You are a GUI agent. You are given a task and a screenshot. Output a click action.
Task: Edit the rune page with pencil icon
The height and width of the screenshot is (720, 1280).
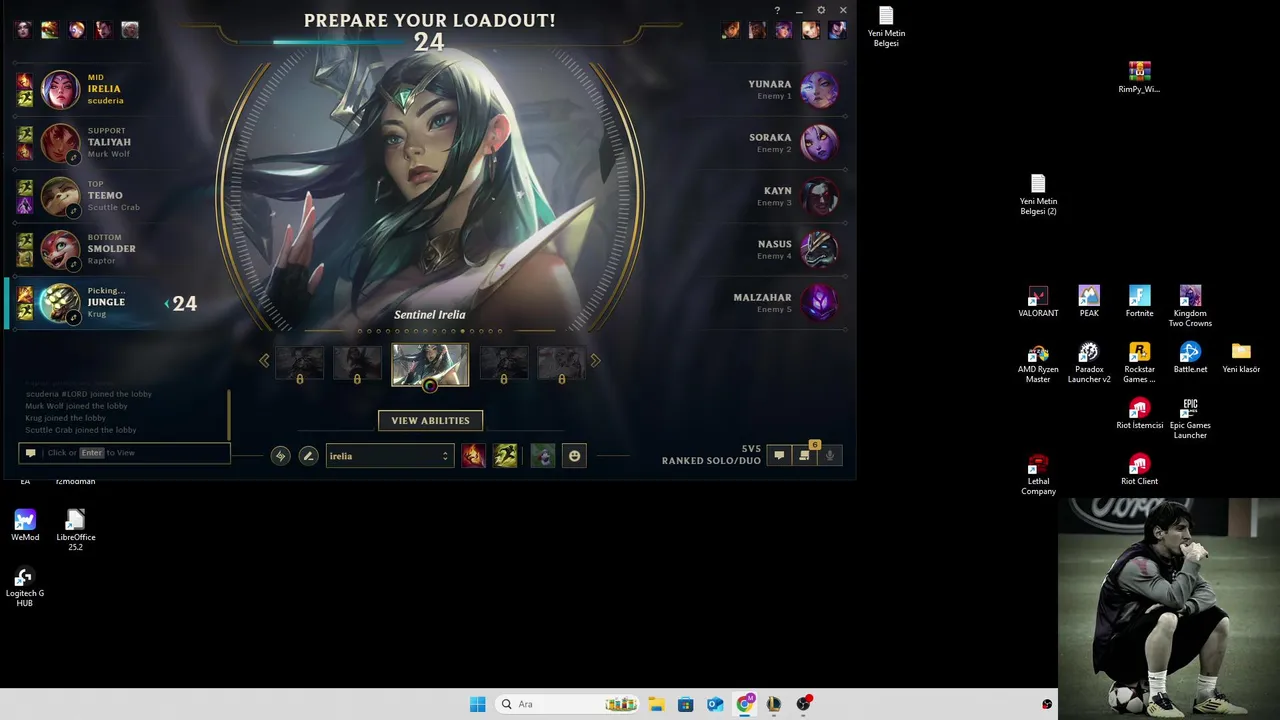pyautogui.click(x=309, y=456)
